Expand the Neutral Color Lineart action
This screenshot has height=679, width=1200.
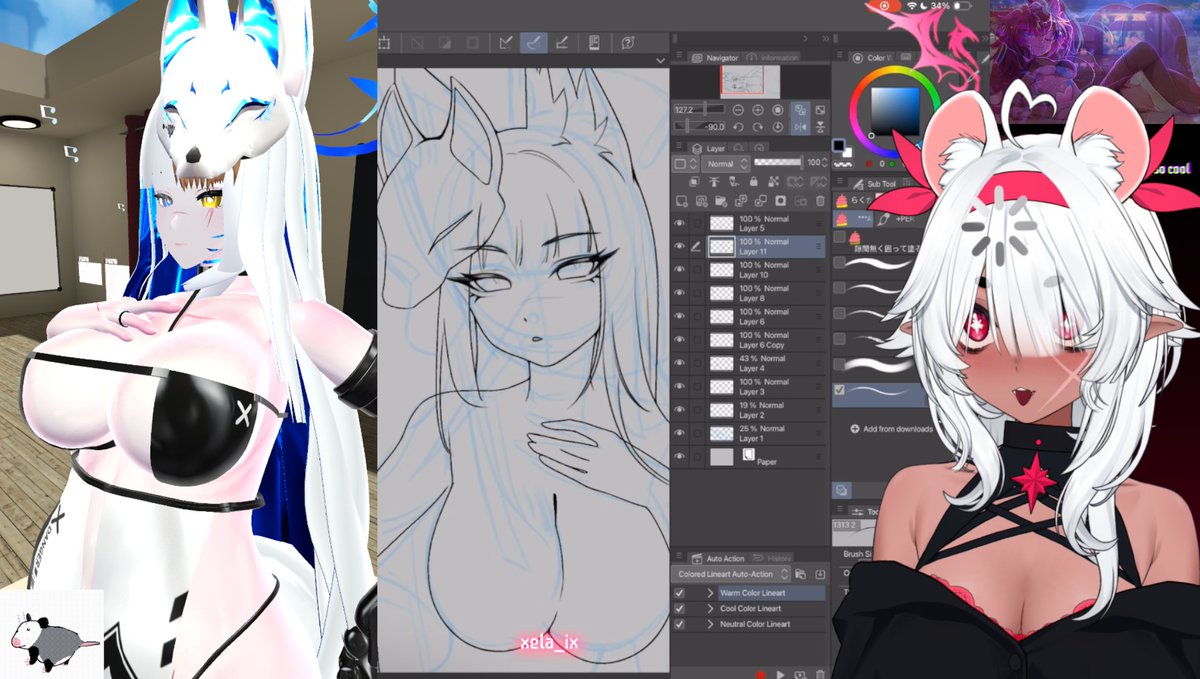click(710, 624)
